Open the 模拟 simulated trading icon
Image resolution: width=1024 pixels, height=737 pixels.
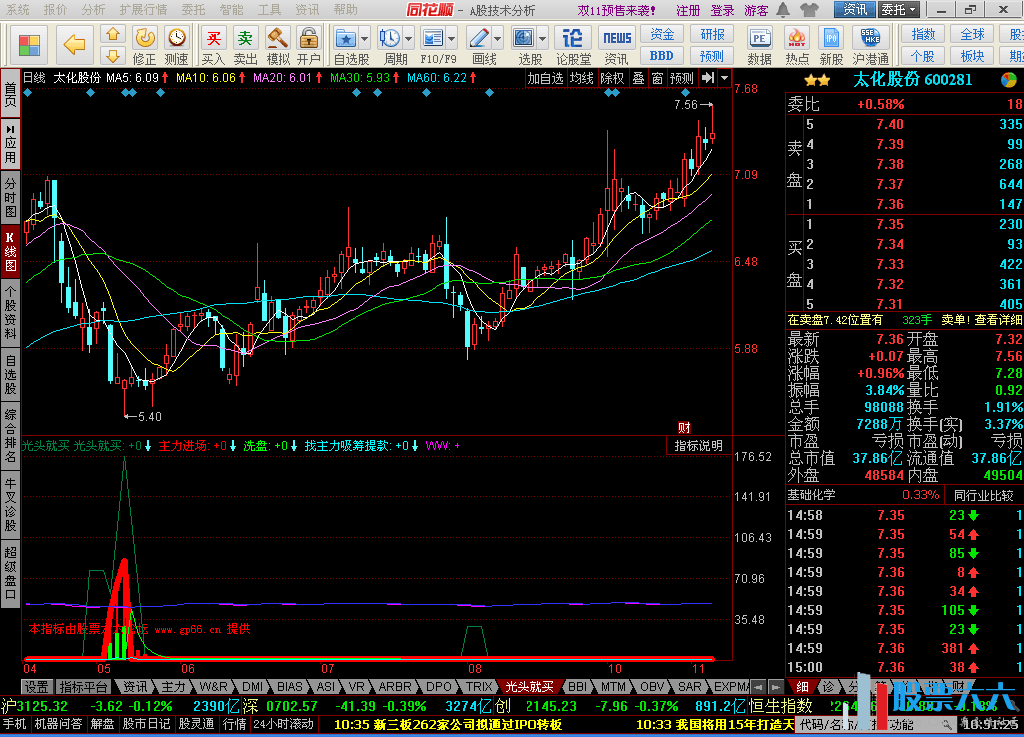pos(277,46)
